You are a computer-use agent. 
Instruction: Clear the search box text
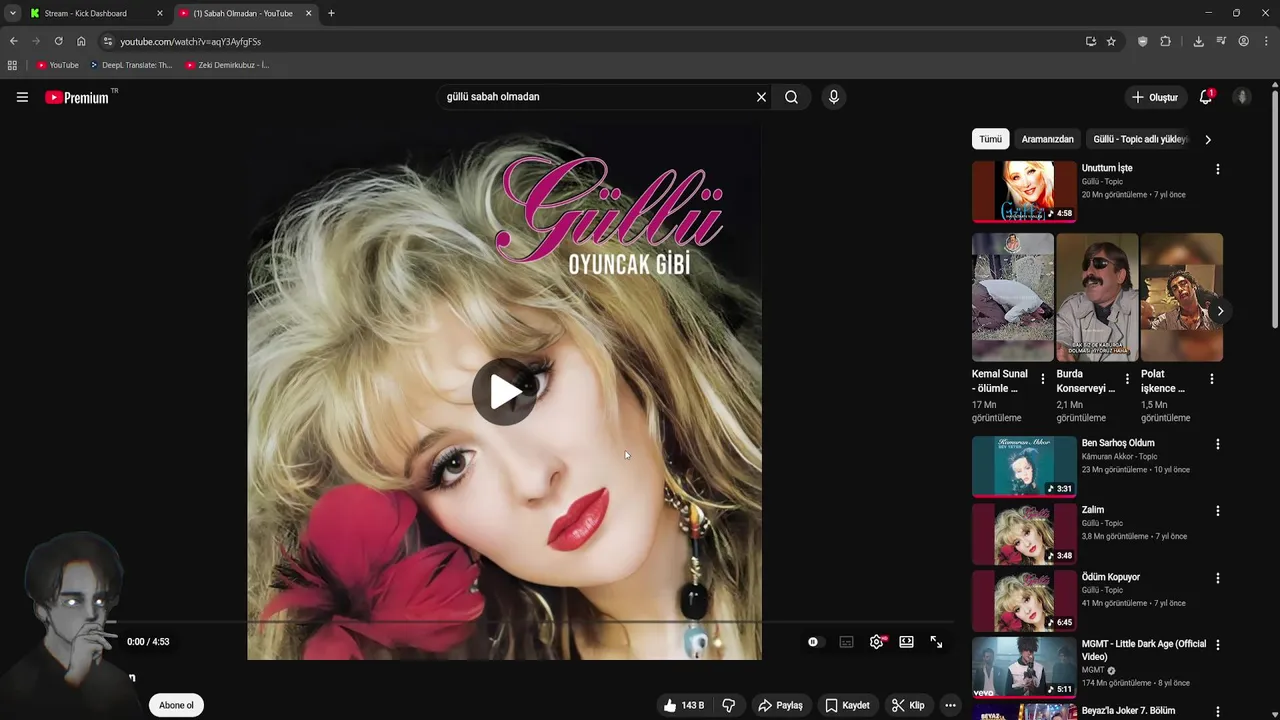(761, 97)
